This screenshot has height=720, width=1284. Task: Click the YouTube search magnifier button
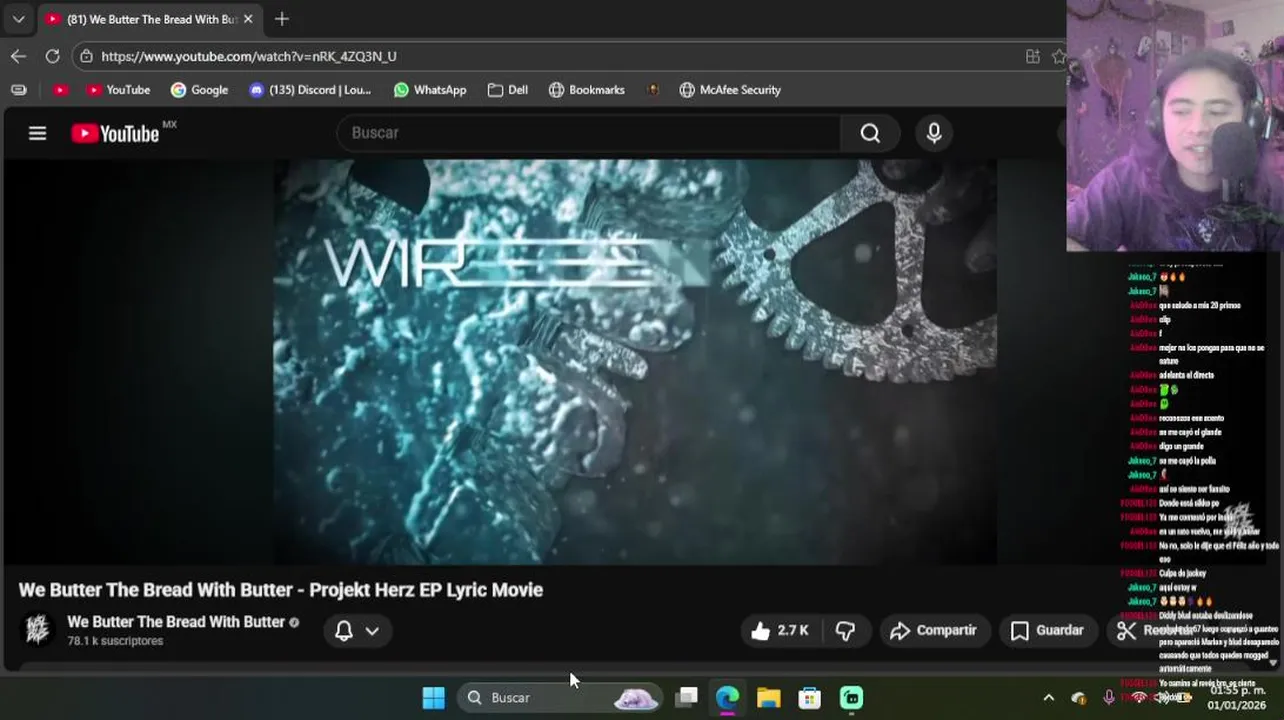coord(870,133)
